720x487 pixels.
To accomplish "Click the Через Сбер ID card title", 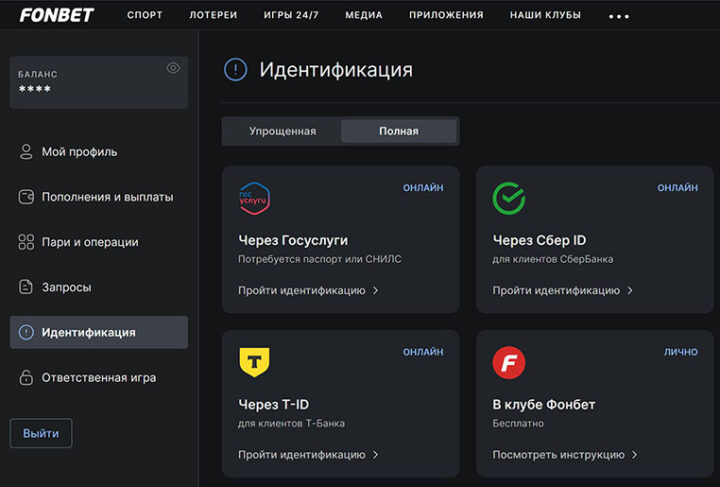I will tap(539, 241).
